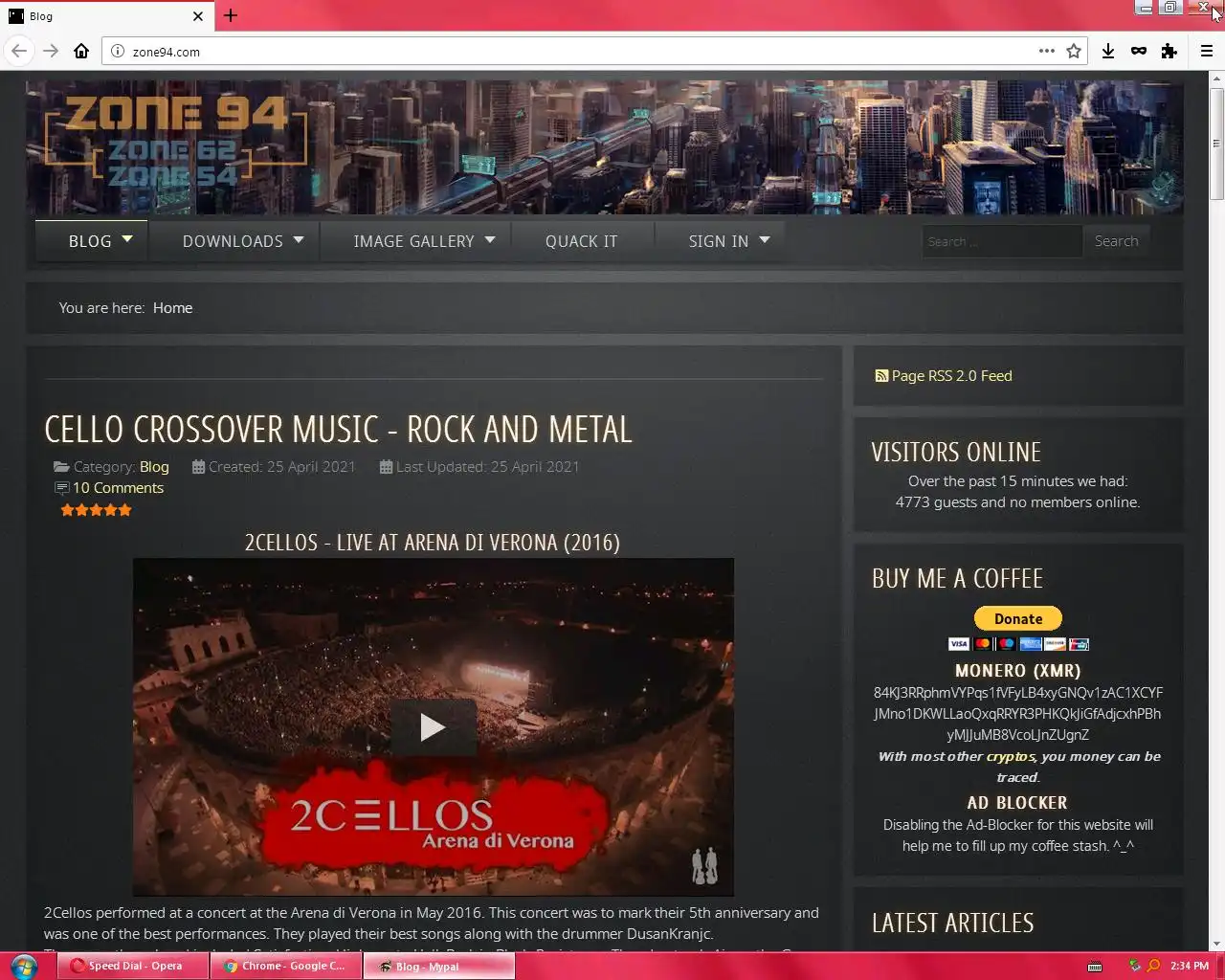Image resolution: width=1225 pixels, height=980 pixels.
Task: Click the orange RSS feed icon
Action: coord(881,376)
